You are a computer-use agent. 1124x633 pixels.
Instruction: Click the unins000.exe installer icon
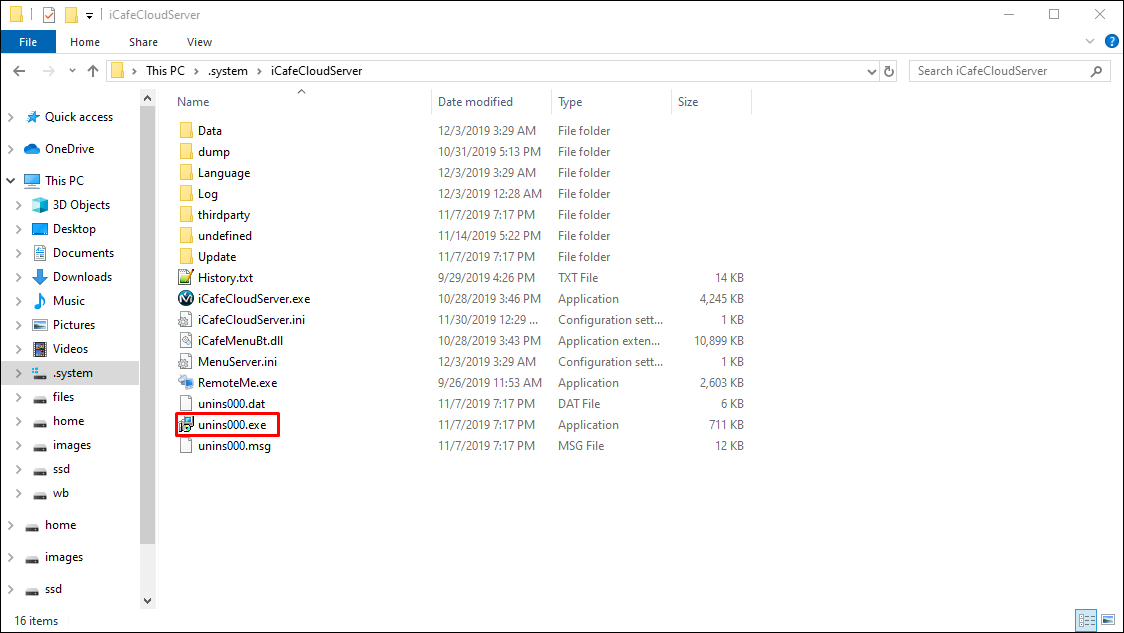[185, 425]
